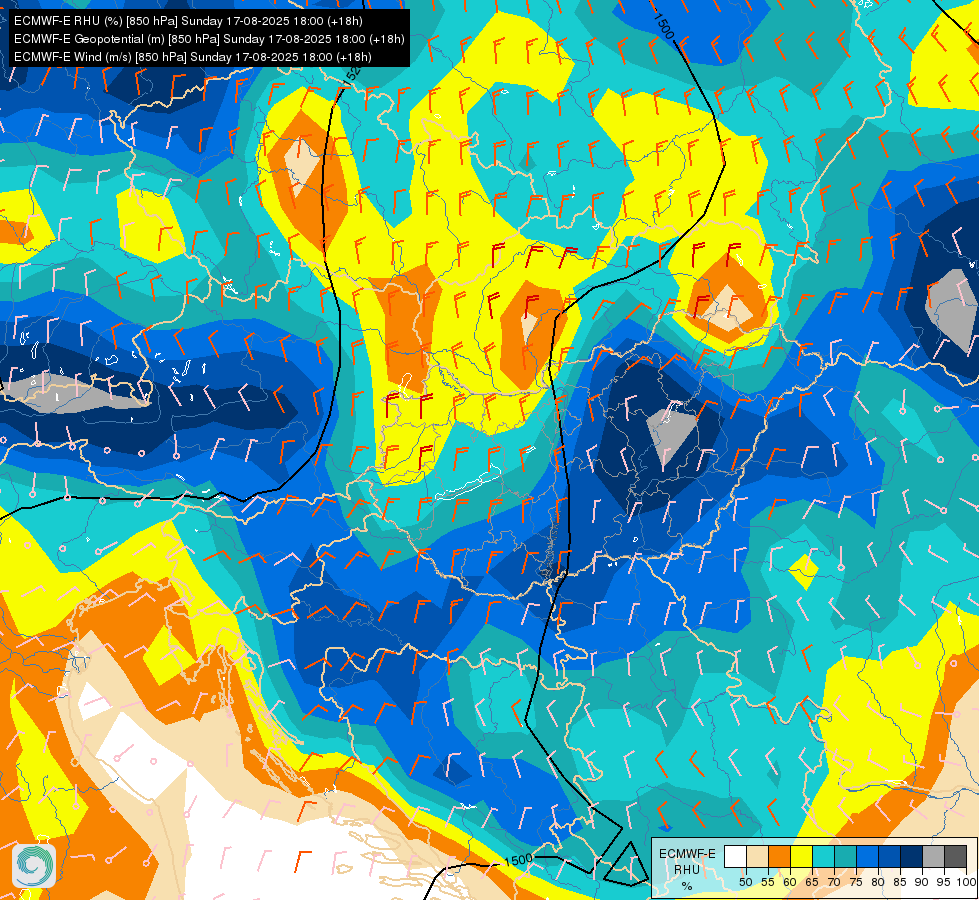
Task: Select the ECMWF-E RHU (%) header line
Action: tap(189, 21)
